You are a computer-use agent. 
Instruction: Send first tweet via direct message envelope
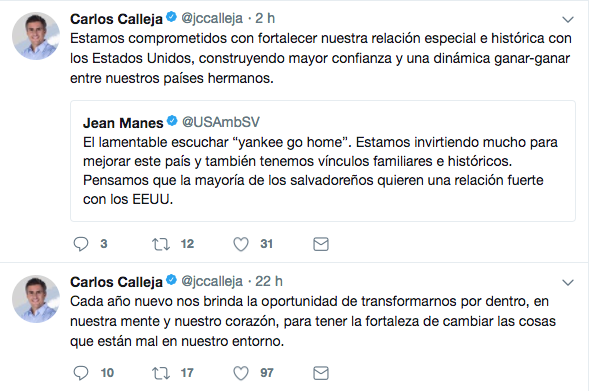321,244
